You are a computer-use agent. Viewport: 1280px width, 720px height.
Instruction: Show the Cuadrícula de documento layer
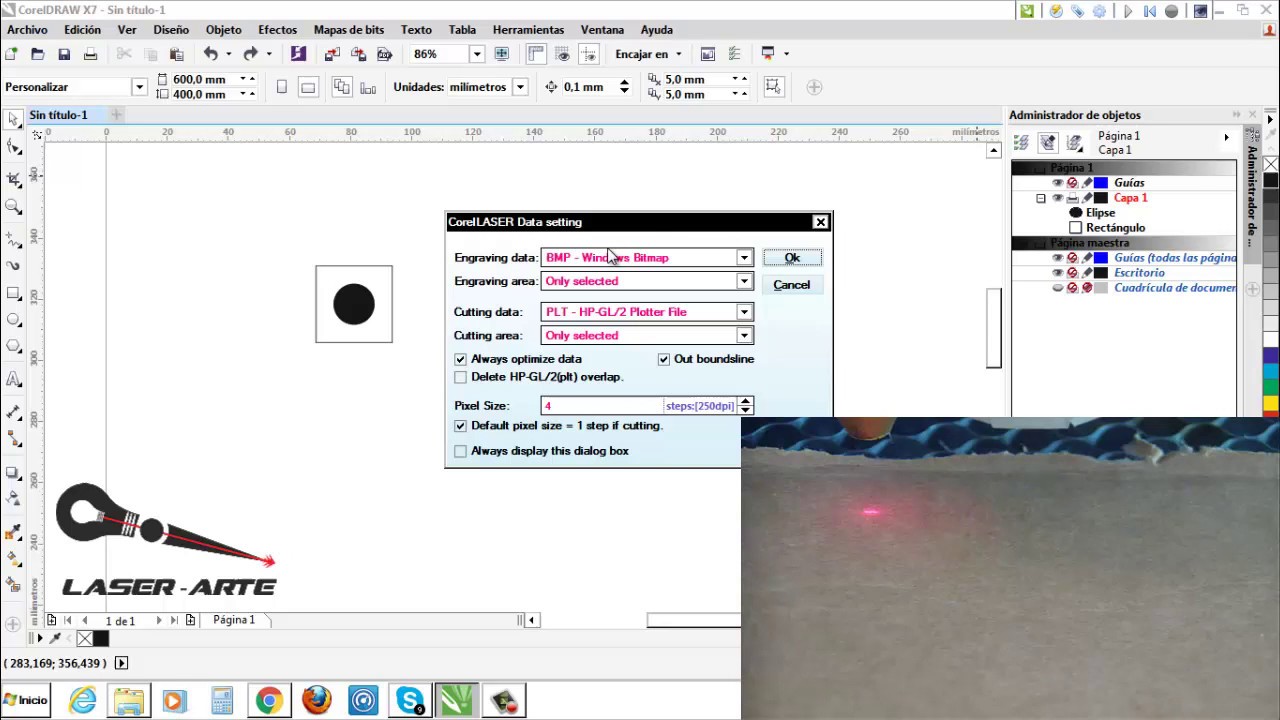pos(1057,288)
